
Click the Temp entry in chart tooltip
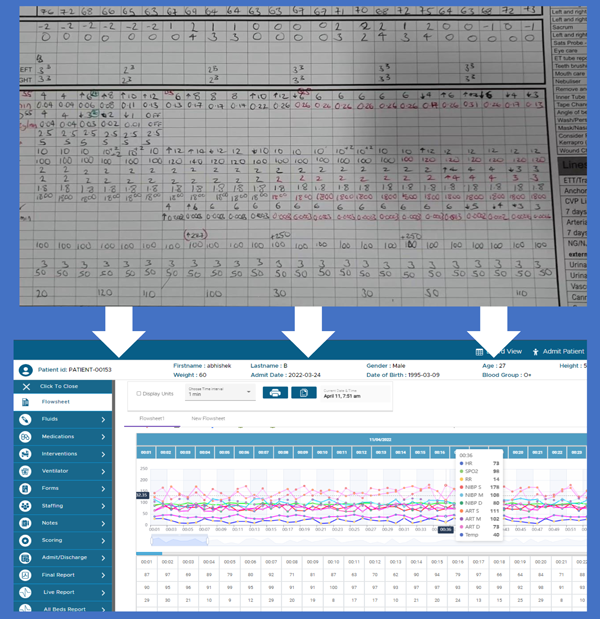[x=480, y=535]
